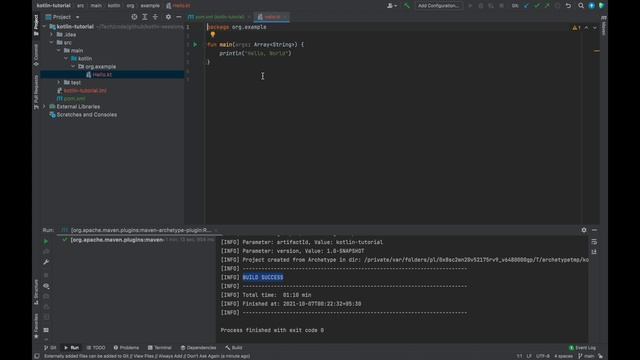Image resolution: width=640 pixels, height=360 pixels.
Task: Open the Structure tool window side tab
Action: (36, 292)
